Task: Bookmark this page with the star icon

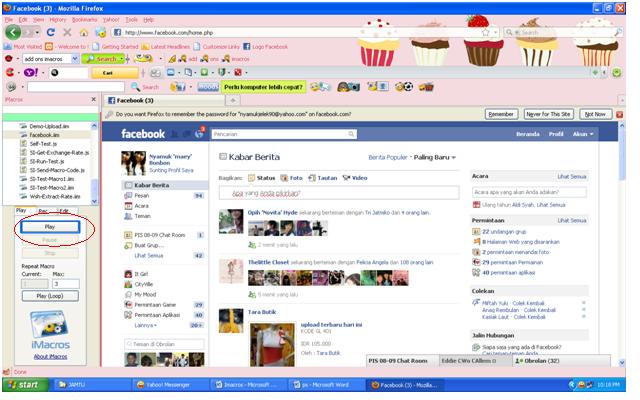Action: point(485,32)
